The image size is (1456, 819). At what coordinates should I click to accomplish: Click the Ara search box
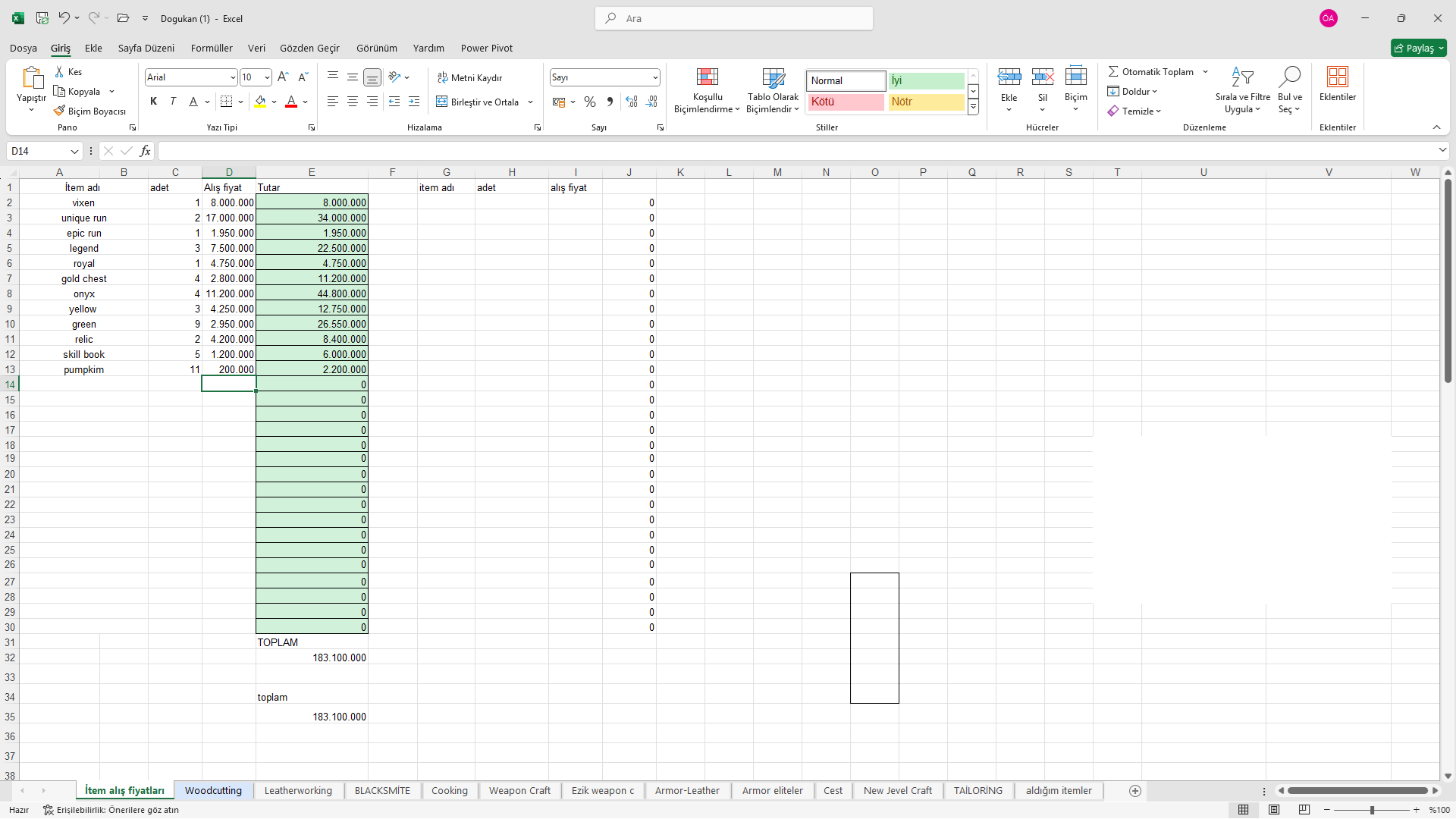[734, 18]
